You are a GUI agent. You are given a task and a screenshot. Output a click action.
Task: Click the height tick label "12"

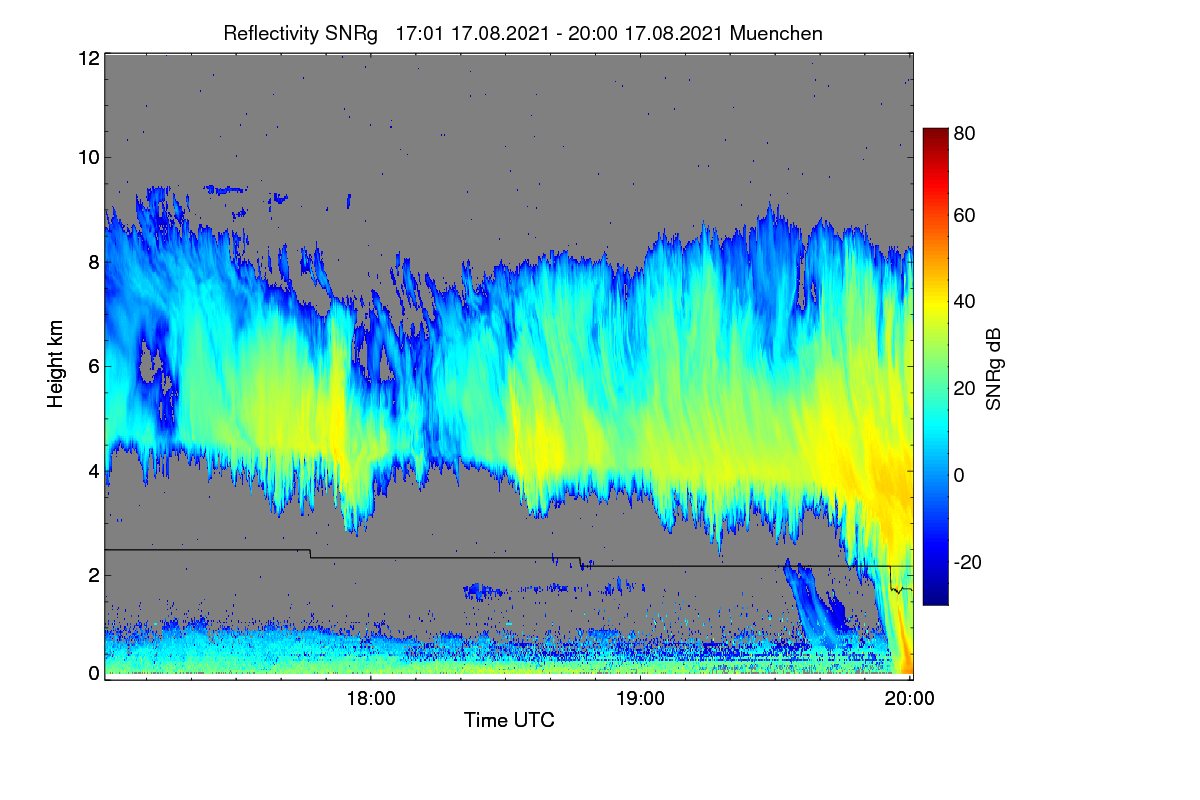(88, 58)
